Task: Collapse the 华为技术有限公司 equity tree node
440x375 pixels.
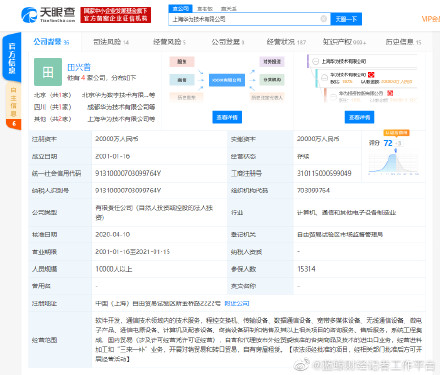Action: [324, 77]
